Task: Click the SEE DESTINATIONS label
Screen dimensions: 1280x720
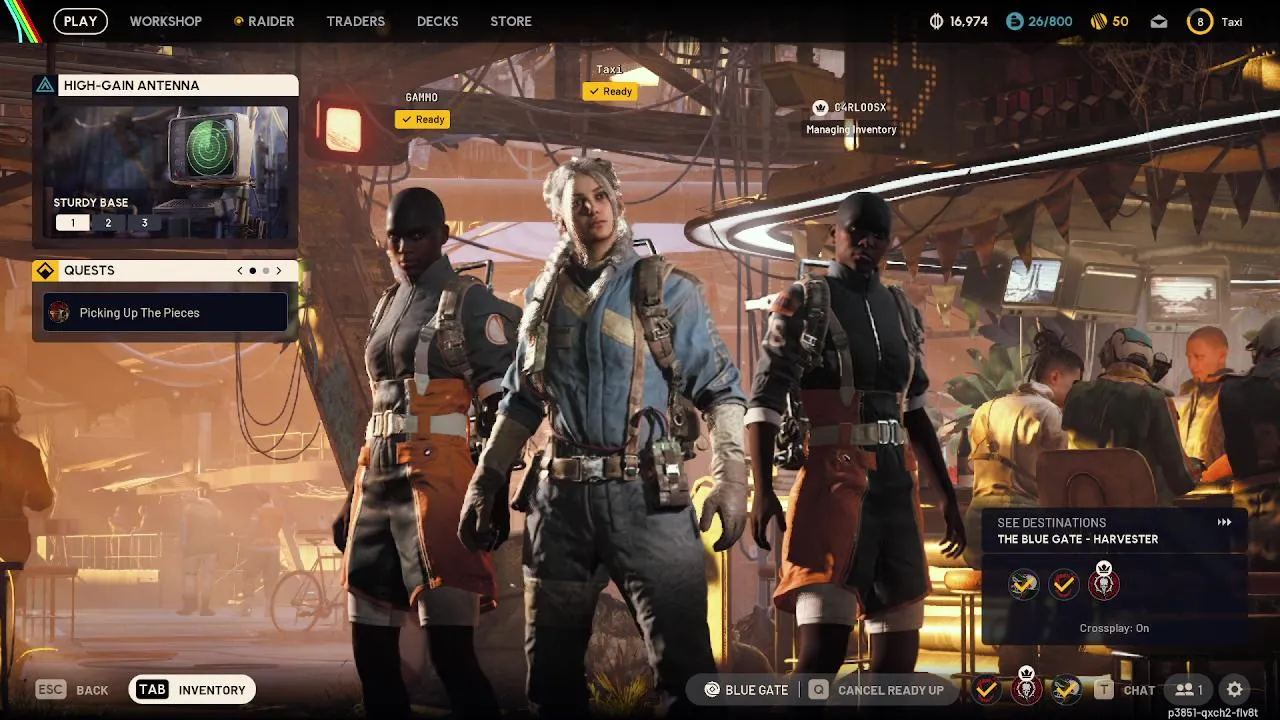Action: [x=1051, y=523]
